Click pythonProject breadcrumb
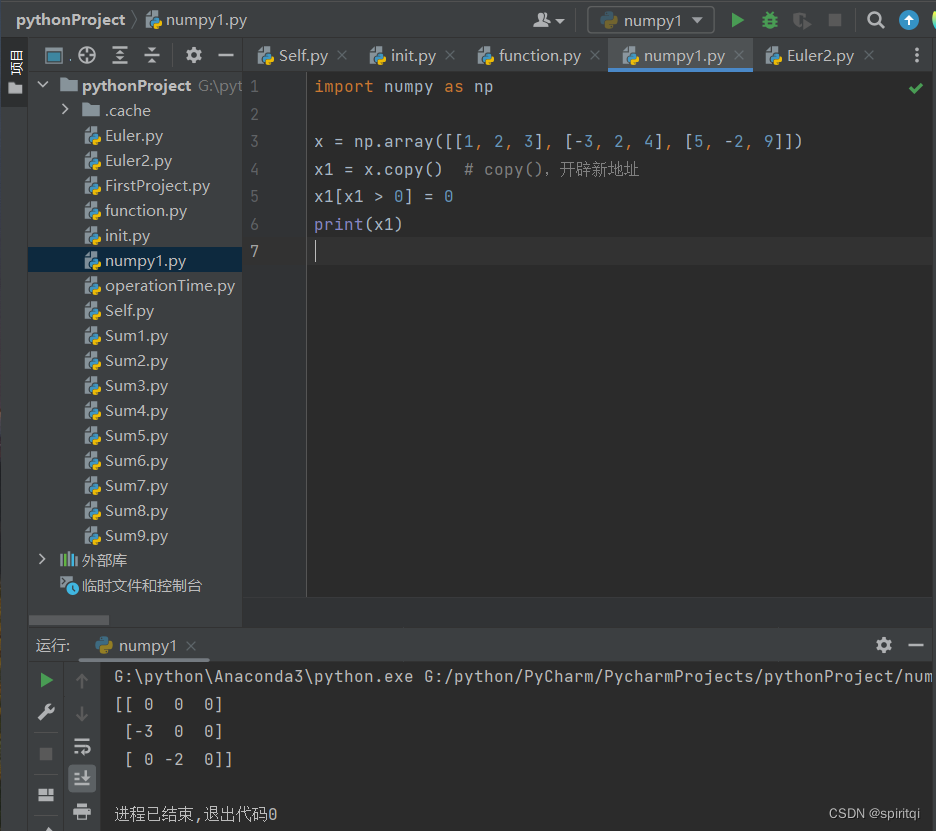This screenshot has height=831, width=936. click(x=70, y=20)
